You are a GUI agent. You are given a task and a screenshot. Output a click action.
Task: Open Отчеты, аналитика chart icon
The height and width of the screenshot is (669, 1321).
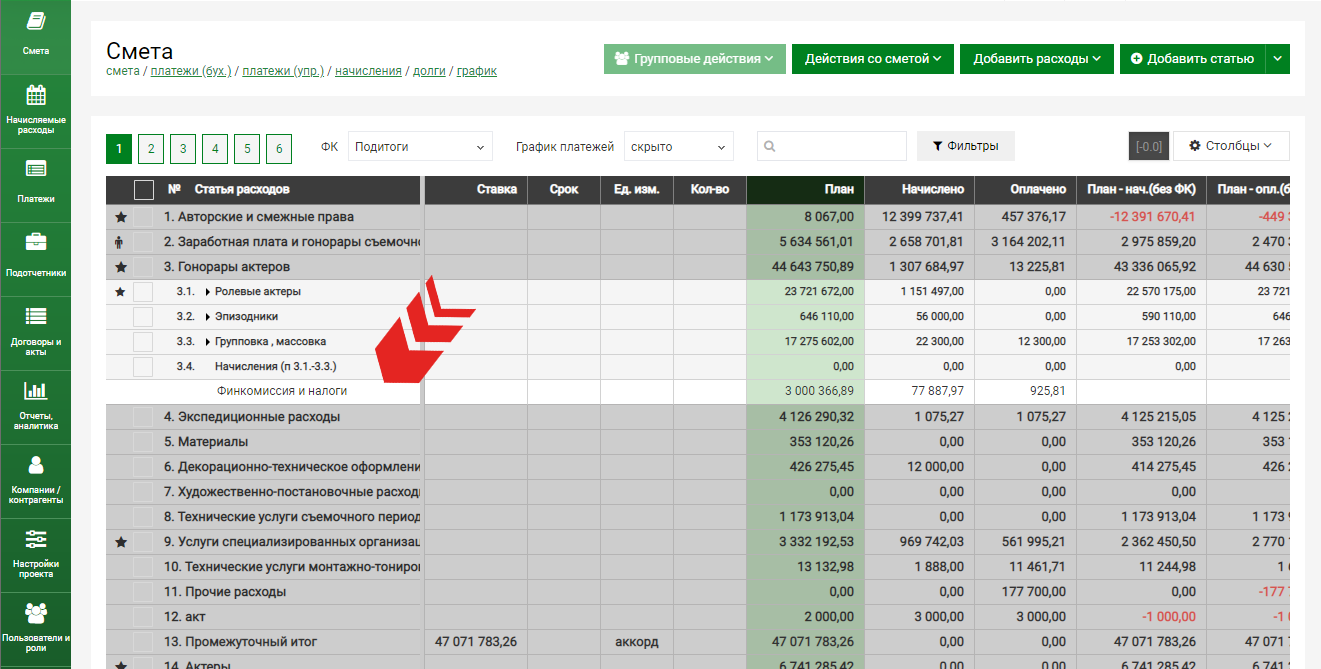[x=36, y=391]
